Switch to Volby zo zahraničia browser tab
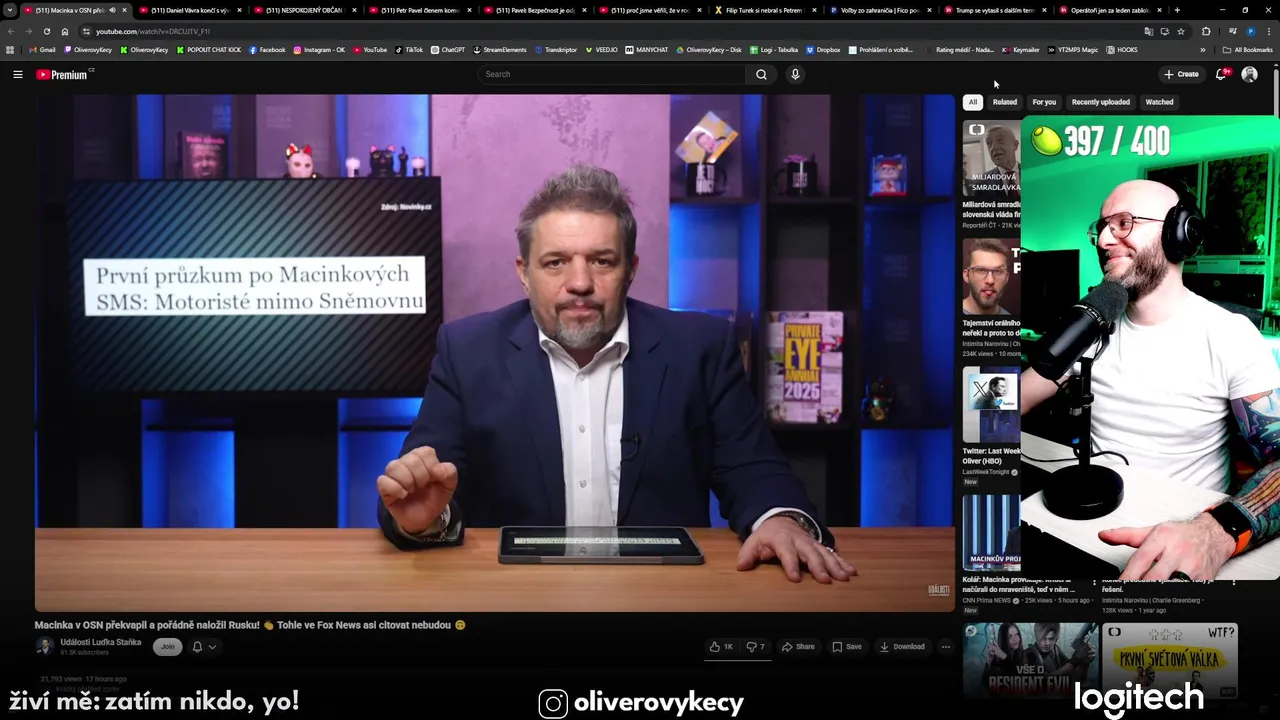The height and width of the screenshot is (720, 1280). tap(879, 10)
